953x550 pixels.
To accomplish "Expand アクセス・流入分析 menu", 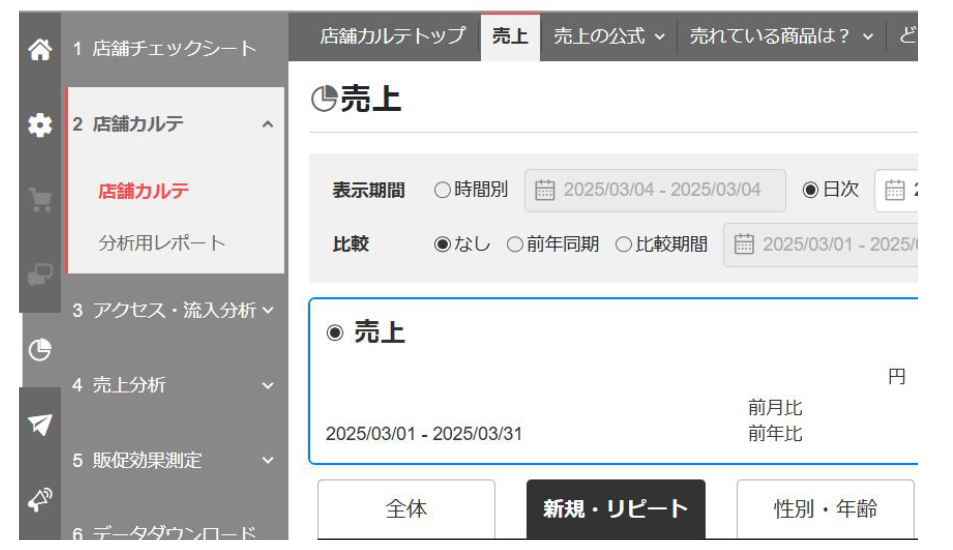I will (267, 310).
